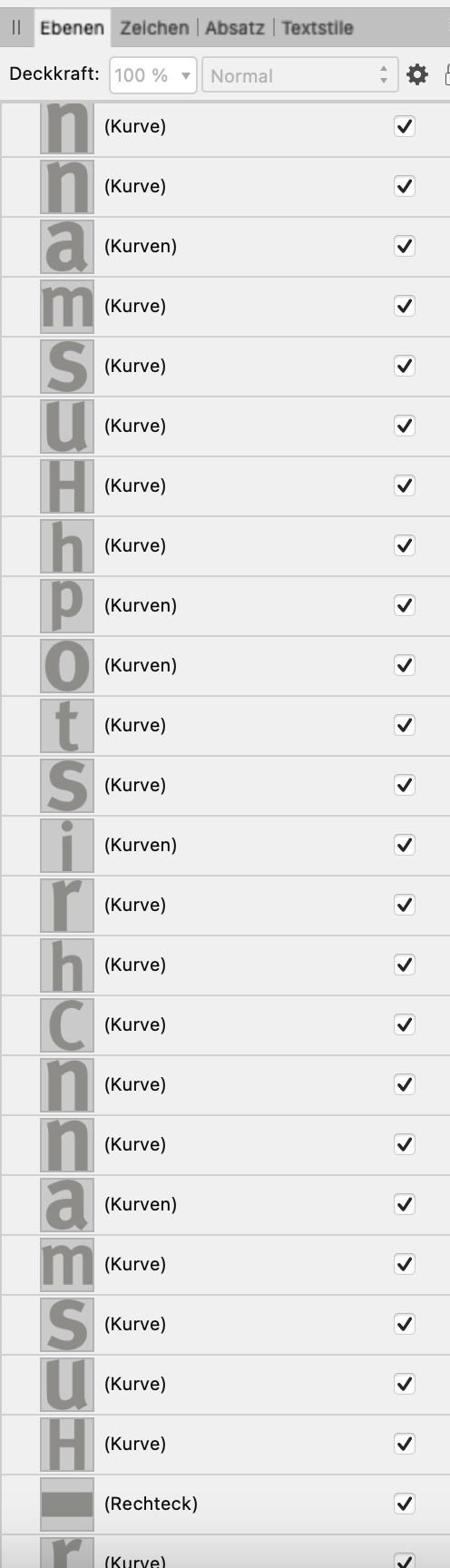450x1568 pixels.
Task: Click the Ebenen tab
Action: 72,27
